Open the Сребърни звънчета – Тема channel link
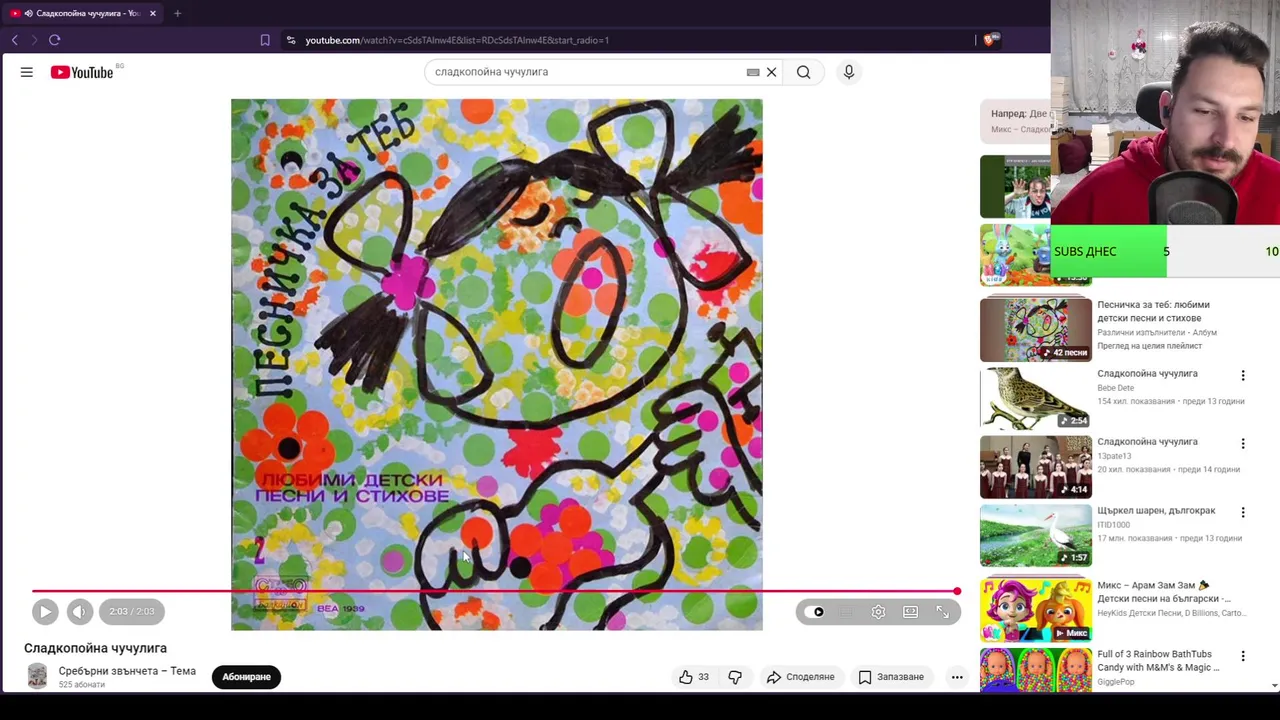This screenshot has width=1280, height=720. (x=127, y=671)
